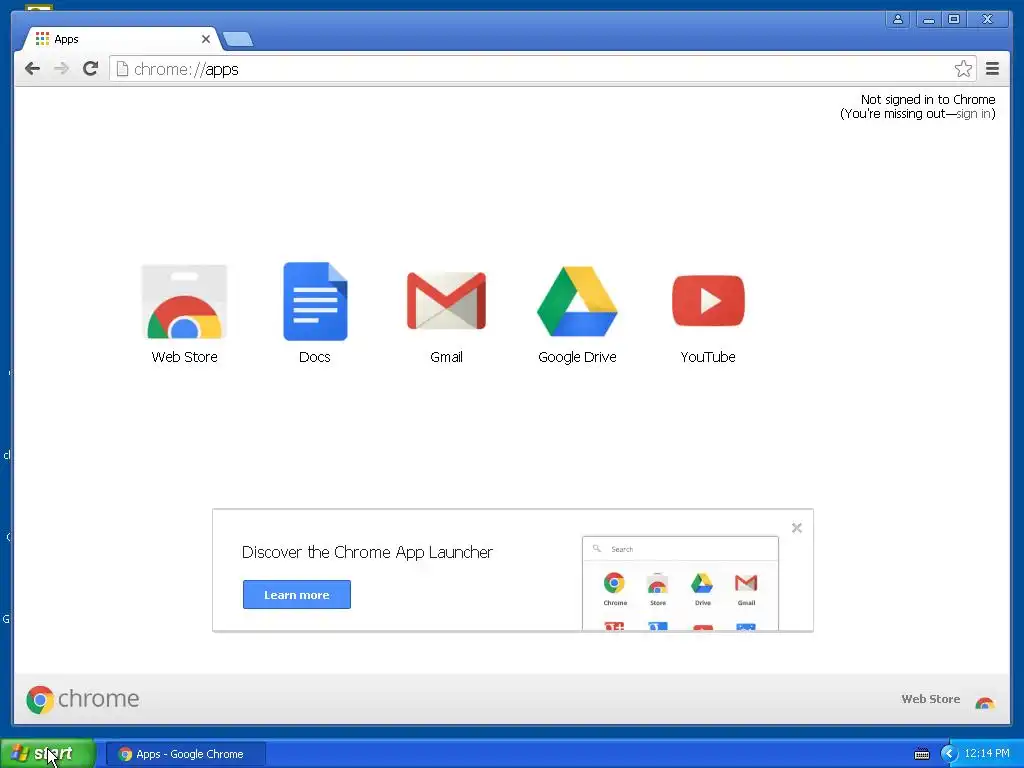Maximize the Chrome window
This screenshot has width=1024, height=768.
point(953,19)
